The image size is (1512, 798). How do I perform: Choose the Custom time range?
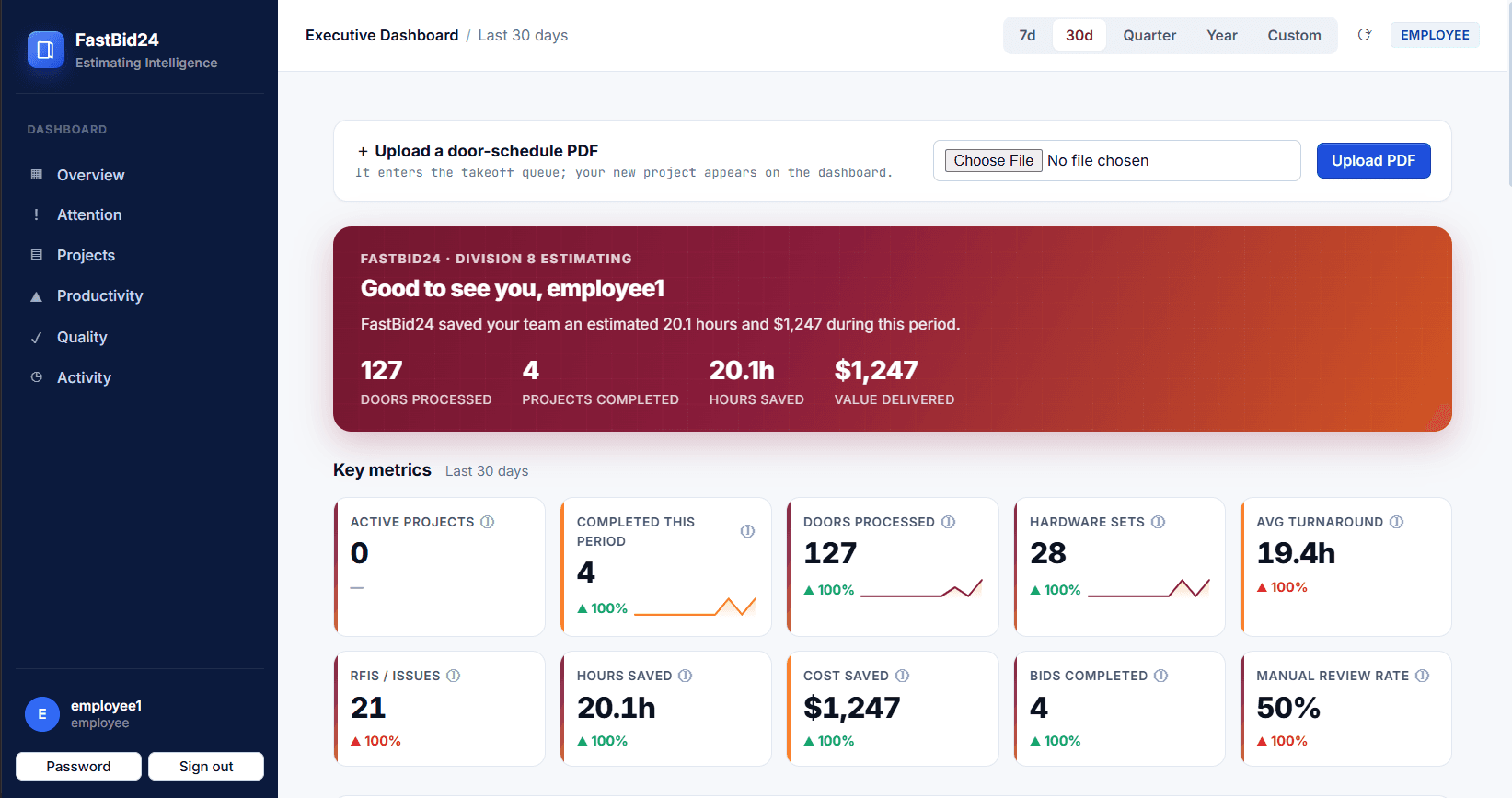[x=1294, y=35]
